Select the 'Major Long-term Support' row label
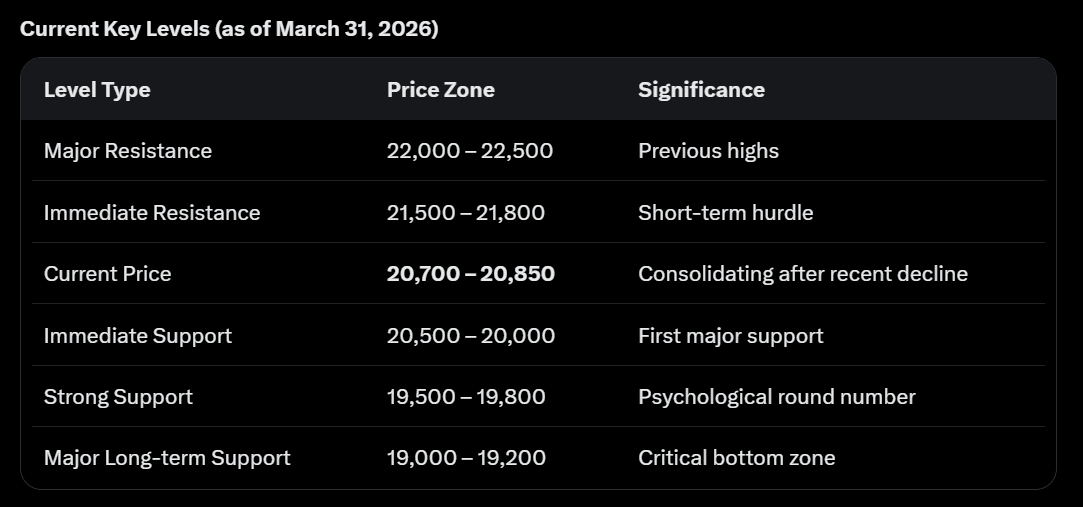Viewport: 1083px width, 507px height. 167,458
